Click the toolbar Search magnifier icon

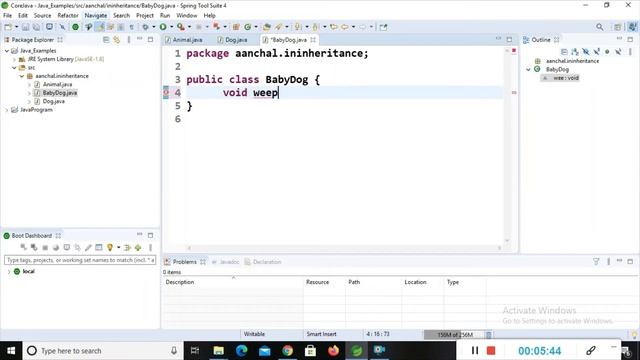[x=599, y=27]
